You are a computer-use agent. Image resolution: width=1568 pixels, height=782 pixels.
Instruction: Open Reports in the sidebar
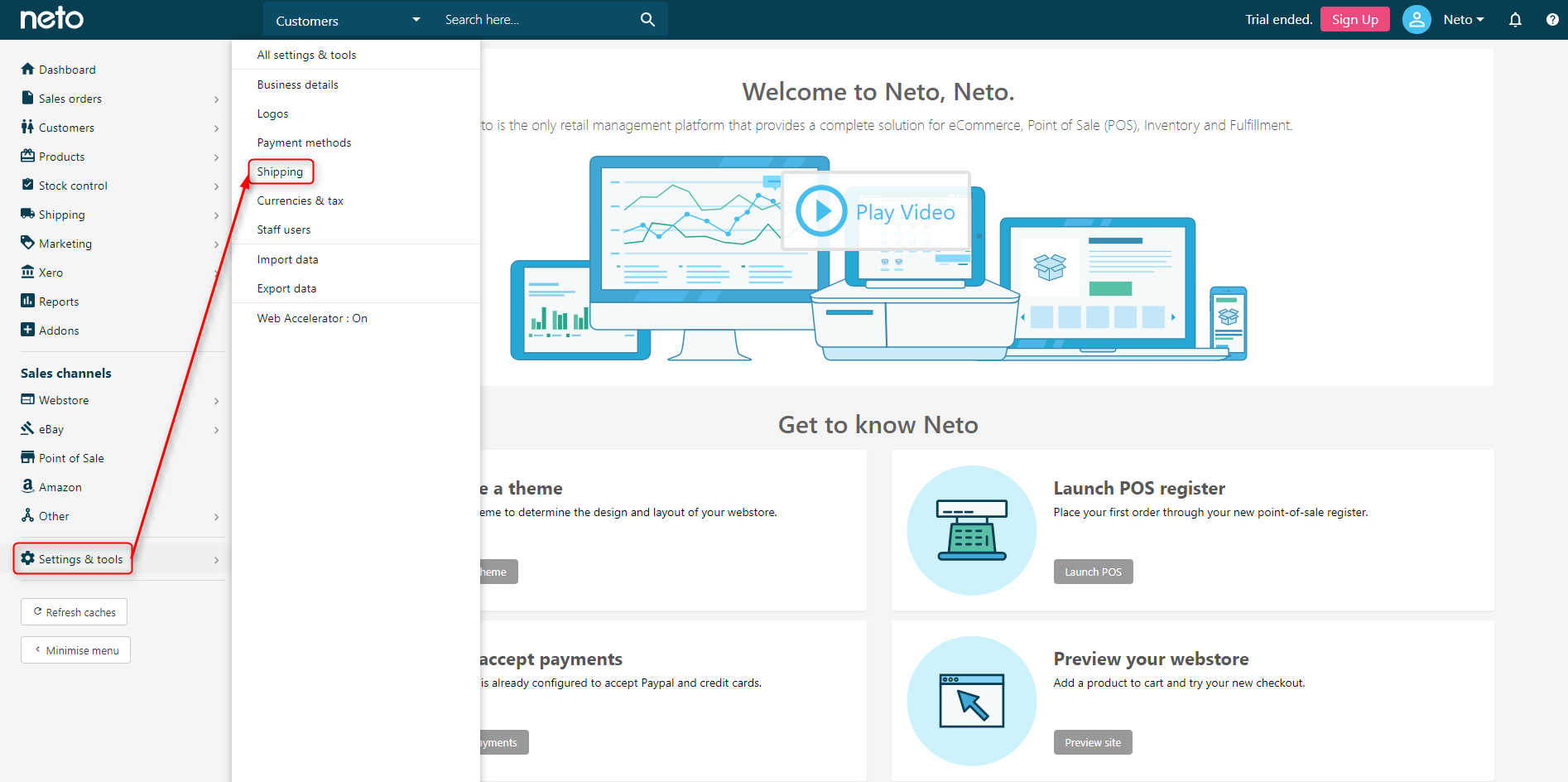coord(59,302)
